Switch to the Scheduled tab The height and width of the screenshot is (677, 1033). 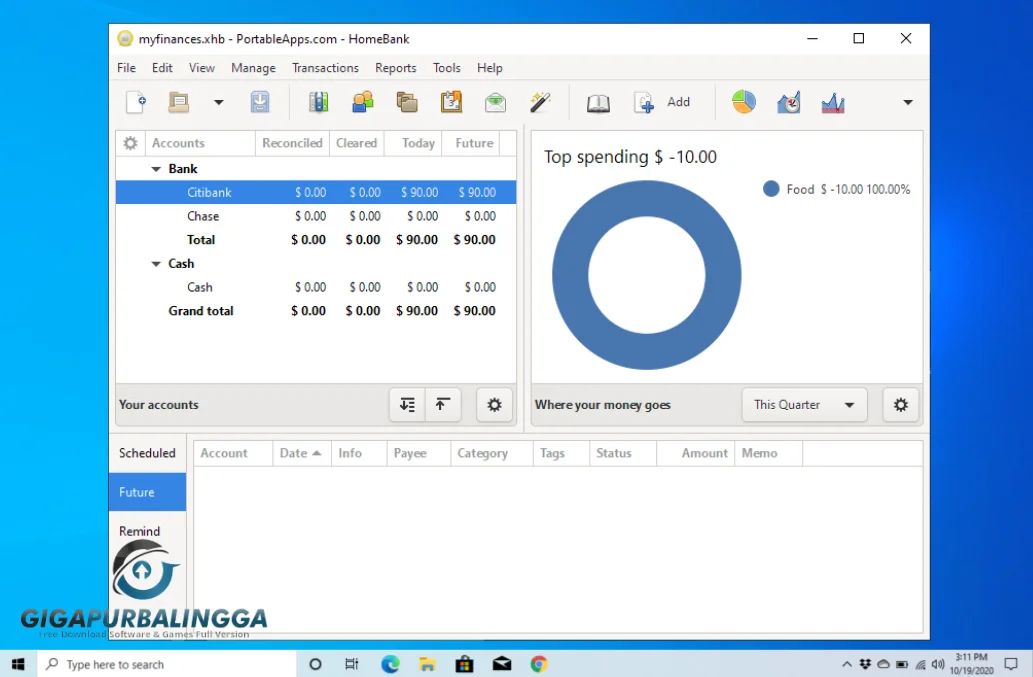[x=147, y=453]
